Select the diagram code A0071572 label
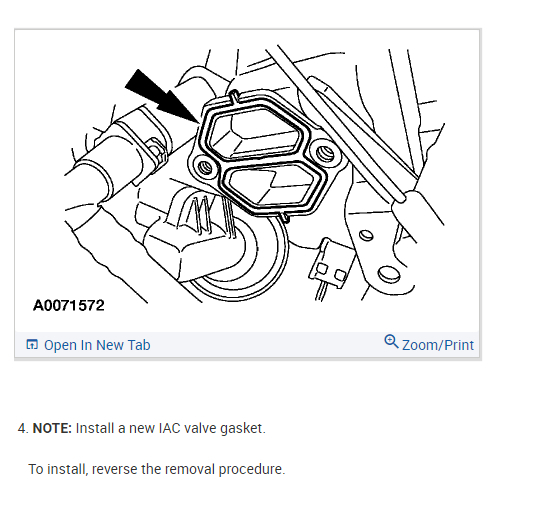Viewport: 545px width, 505px height. click(x=69, y=306)
